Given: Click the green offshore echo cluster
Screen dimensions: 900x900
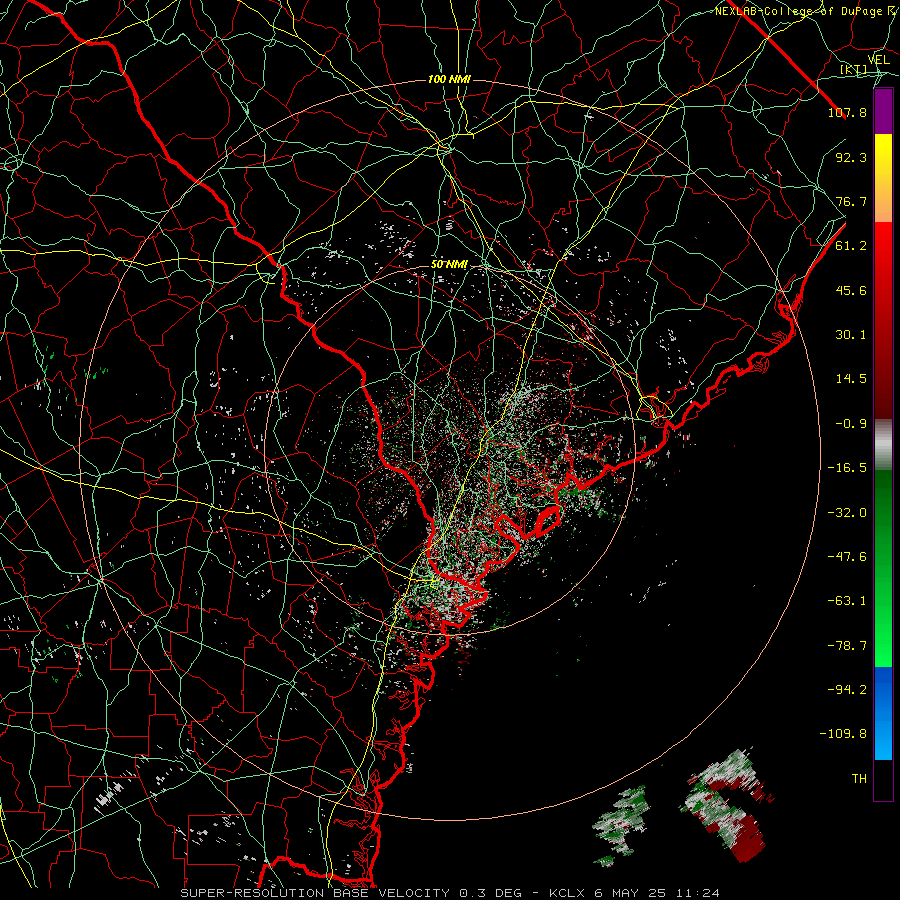Looking at the screenshot, I should pyautogui.click(x=622, y=824).
